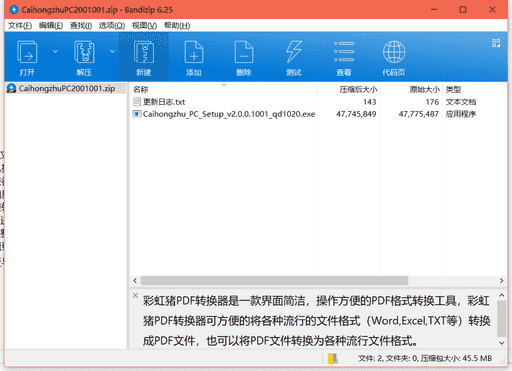Viewport: 512px width, 371px height.
Task: Click the comment panel scroll up arrow
Action: 501,295
